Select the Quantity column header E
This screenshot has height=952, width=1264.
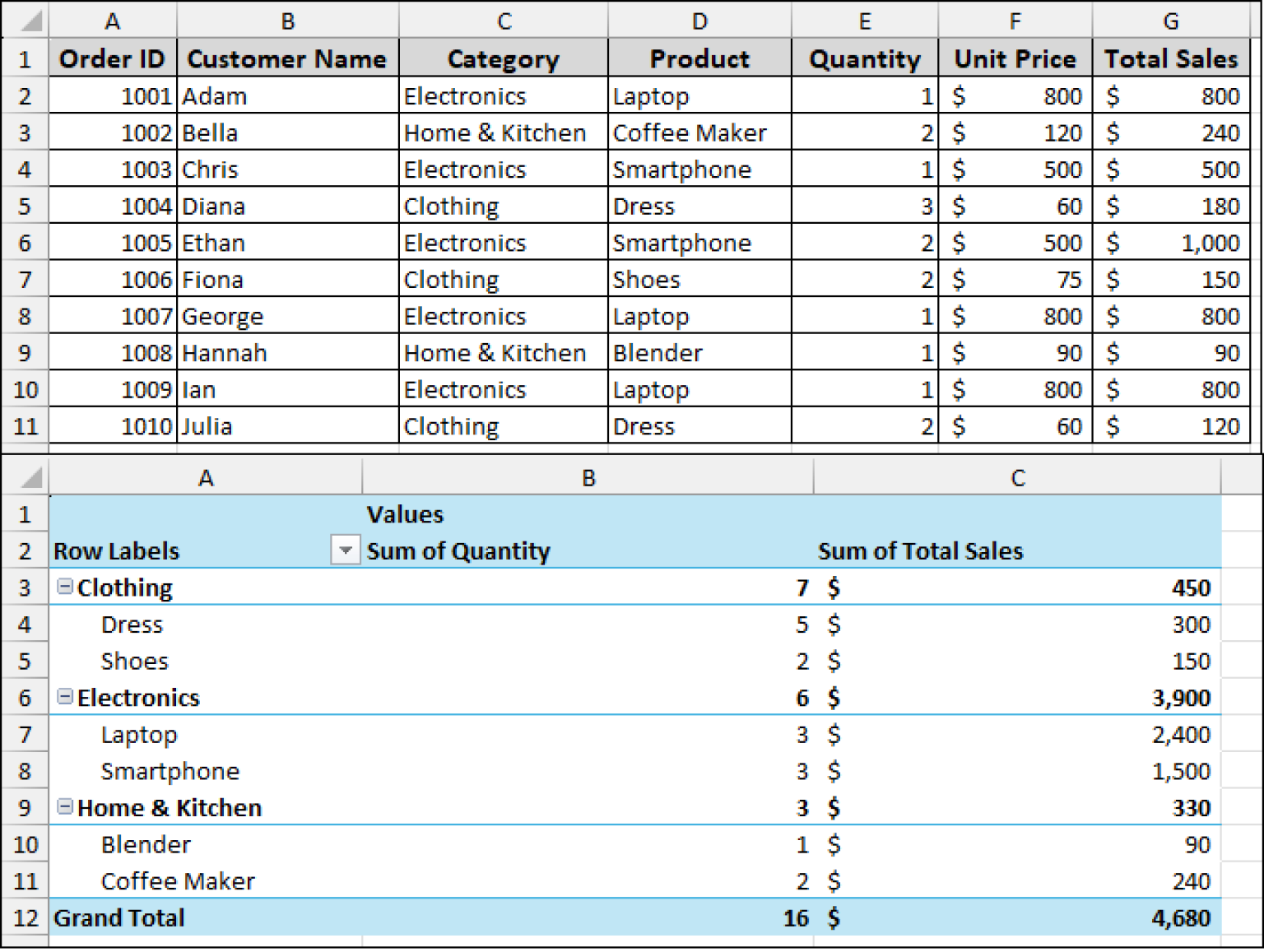click(x=864, y=21)
